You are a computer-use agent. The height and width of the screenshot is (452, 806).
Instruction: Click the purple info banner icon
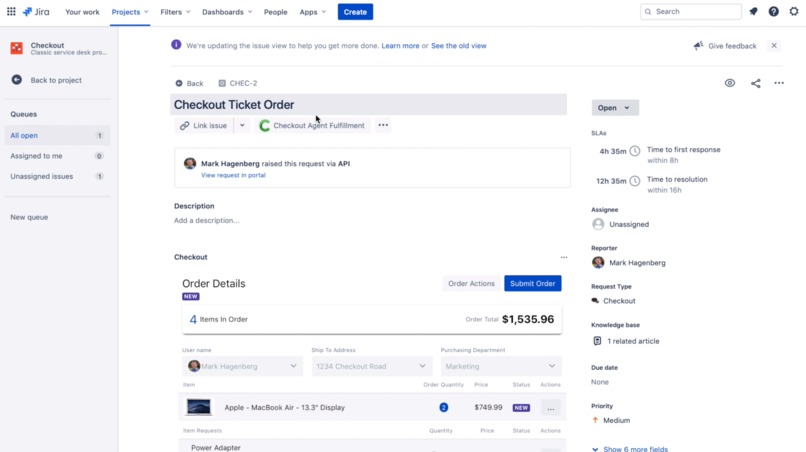tap(176, 45)
